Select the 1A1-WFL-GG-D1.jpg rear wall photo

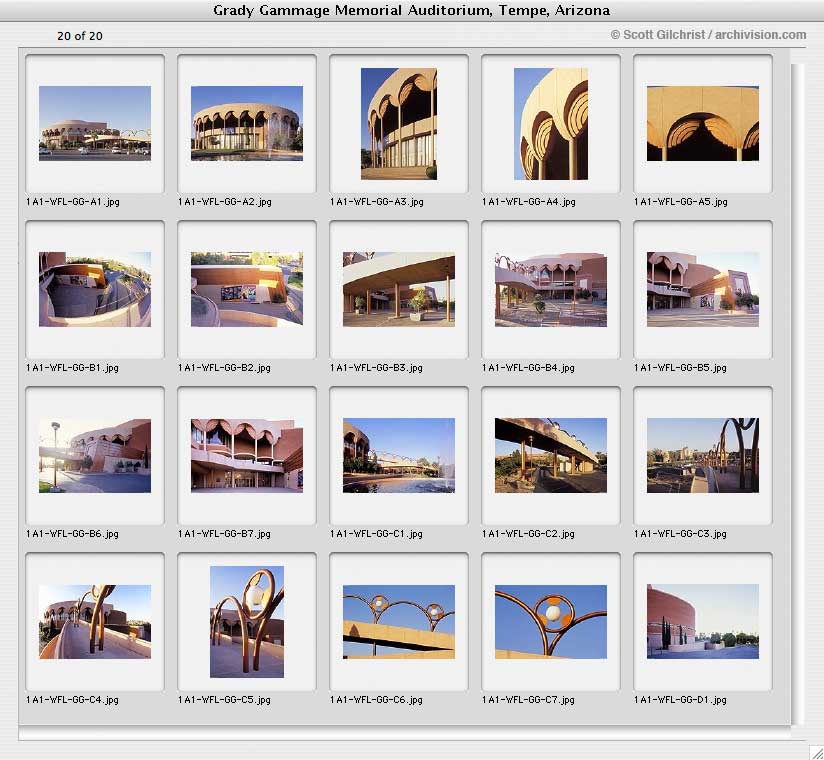703,622
